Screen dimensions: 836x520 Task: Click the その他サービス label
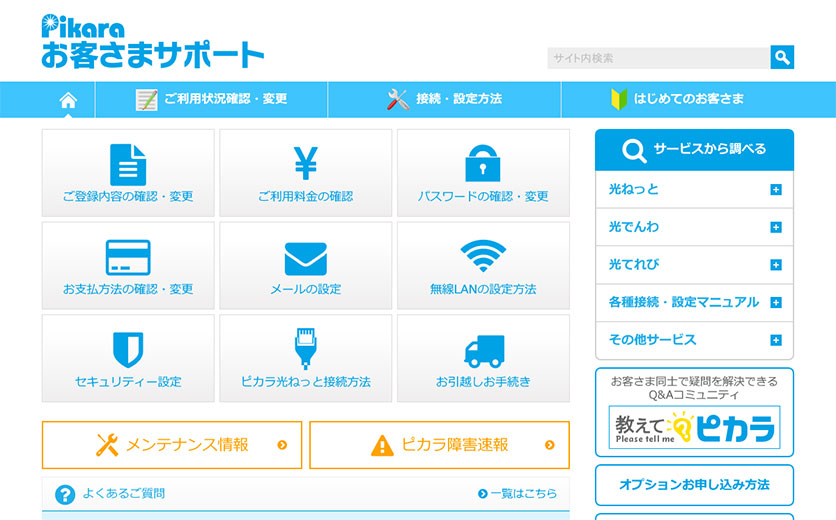point(652,340)
